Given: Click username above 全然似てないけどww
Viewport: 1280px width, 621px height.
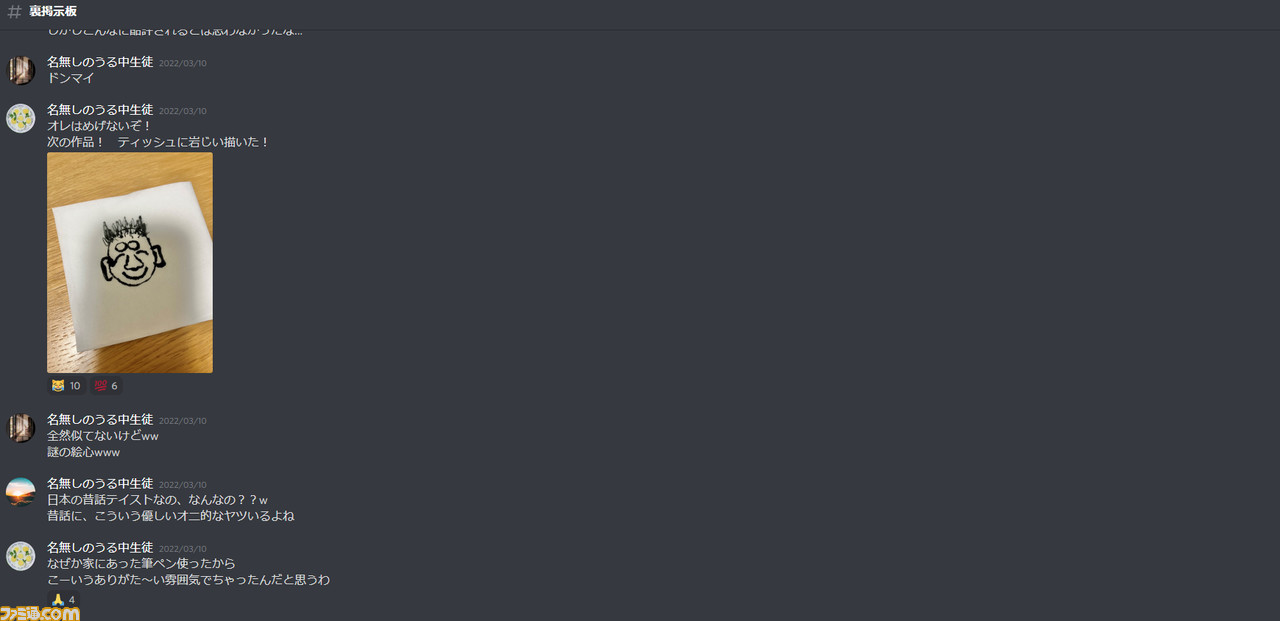Looking at the screenshot, I should (100, 420).
